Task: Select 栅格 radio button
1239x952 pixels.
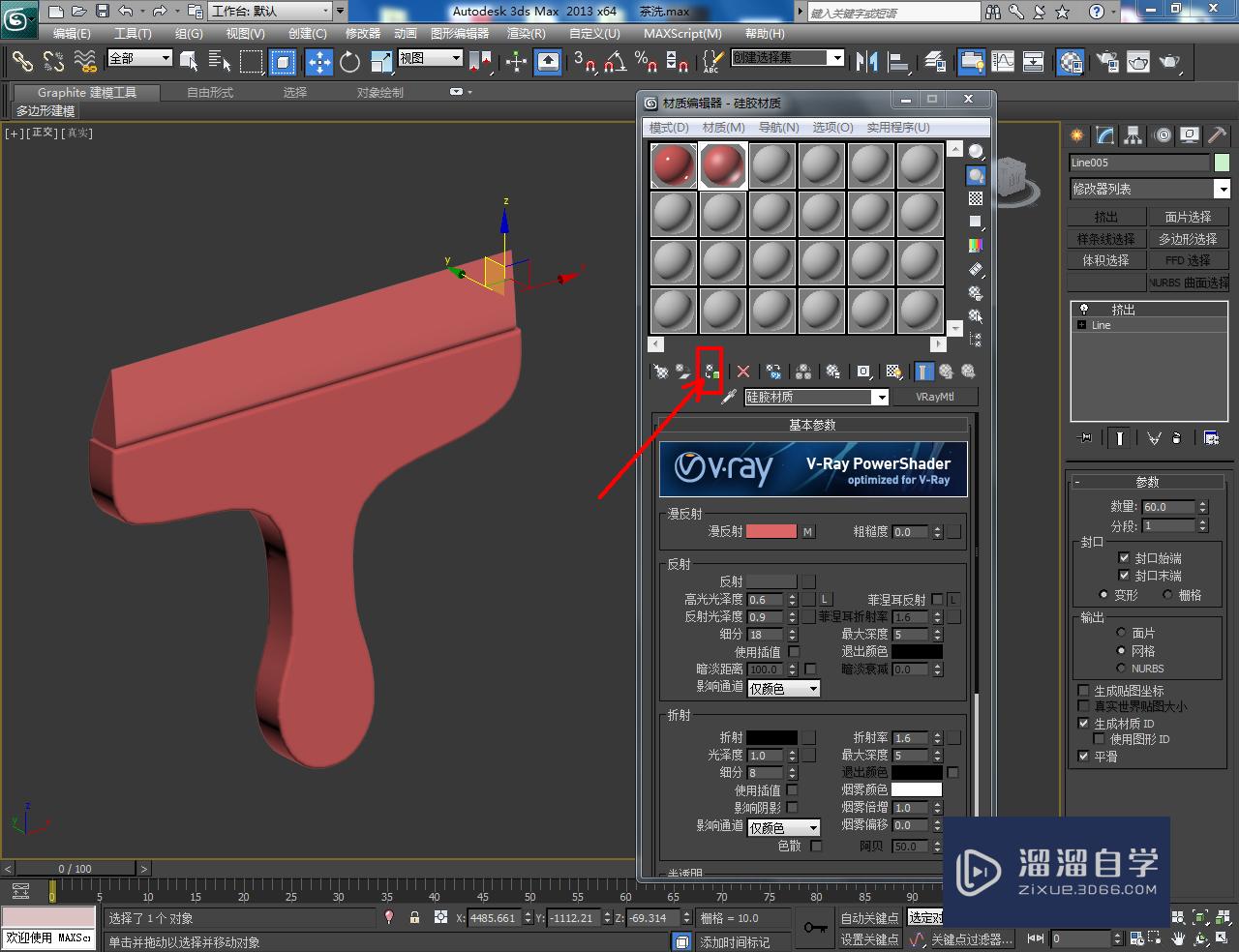Action: [x=1167, y=595]
